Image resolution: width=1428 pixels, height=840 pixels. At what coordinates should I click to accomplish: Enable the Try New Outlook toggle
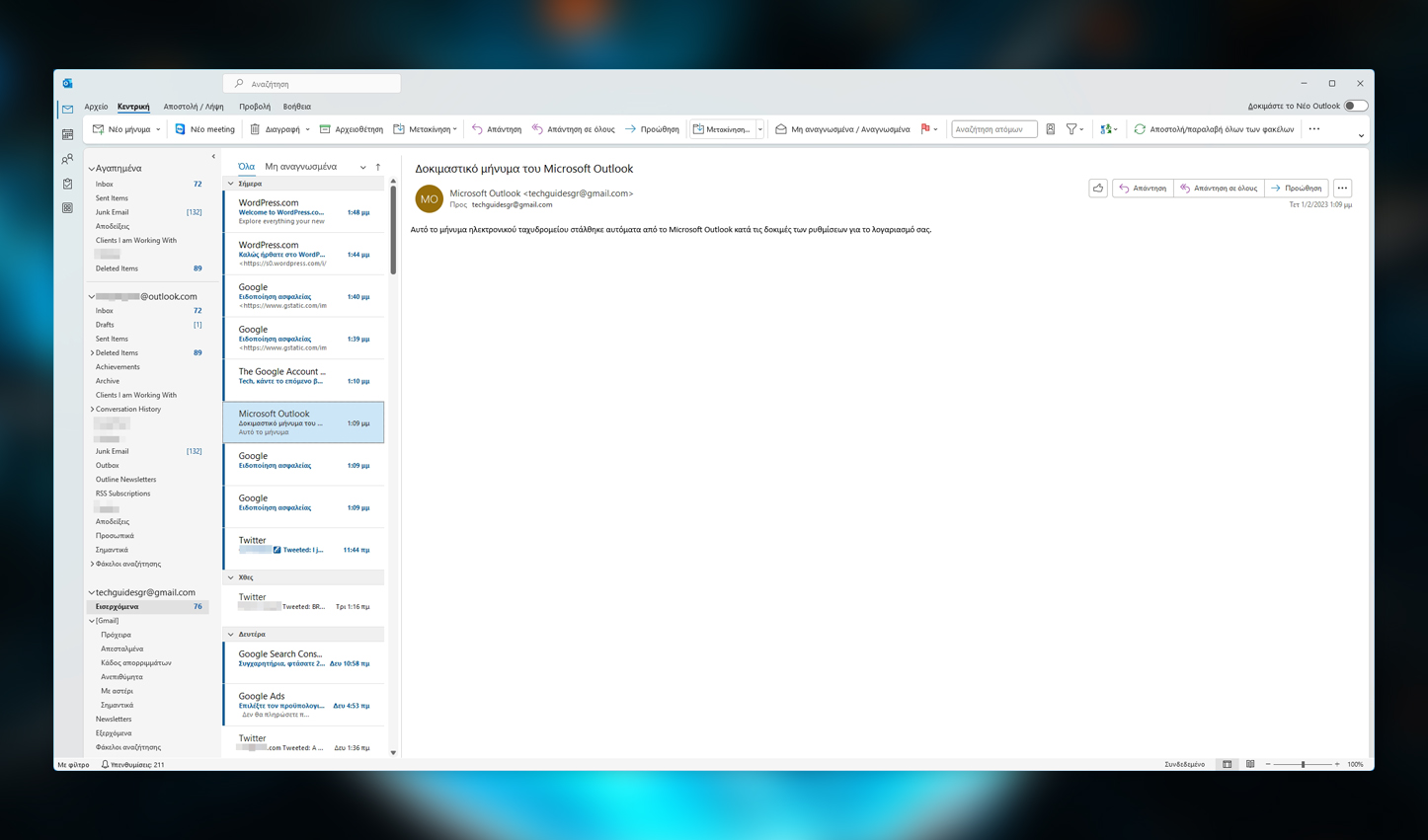1356,106
